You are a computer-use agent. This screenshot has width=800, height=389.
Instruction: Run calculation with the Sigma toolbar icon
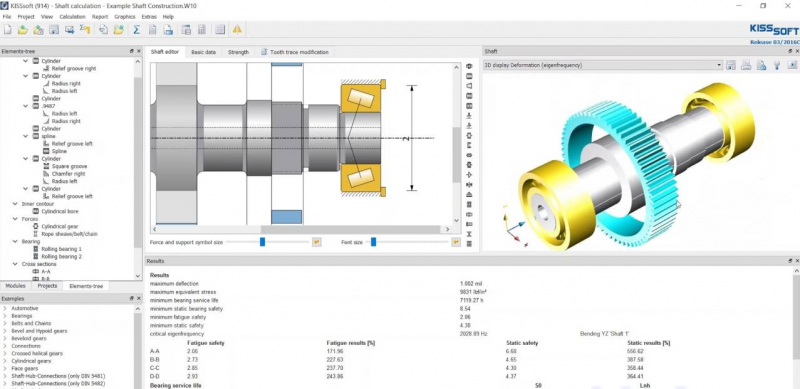click(x=136, y=30)
